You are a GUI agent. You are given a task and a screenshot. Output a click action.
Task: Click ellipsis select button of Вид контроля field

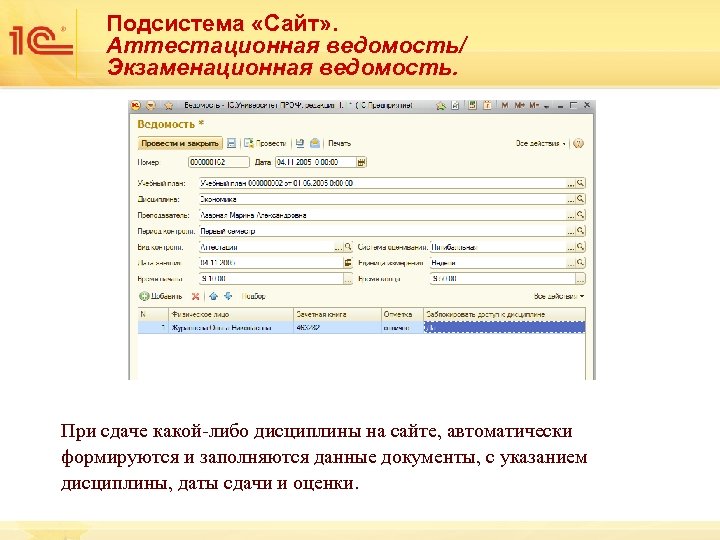[x=338, y=247]
